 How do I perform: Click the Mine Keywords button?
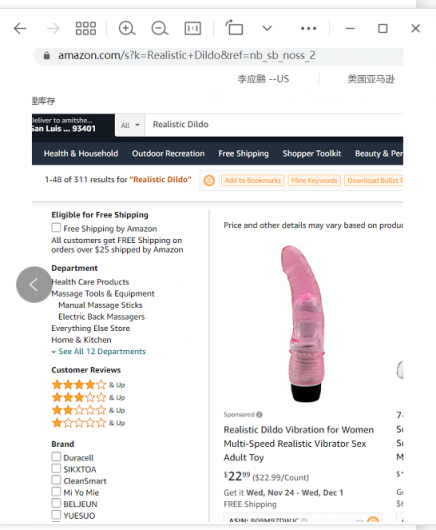[x=314, y=180]
